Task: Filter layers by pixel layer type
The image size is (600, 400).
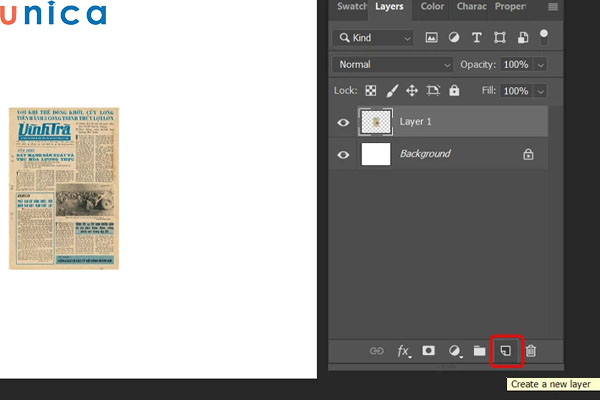Action: pyautogui.click(x=431, y=38)
